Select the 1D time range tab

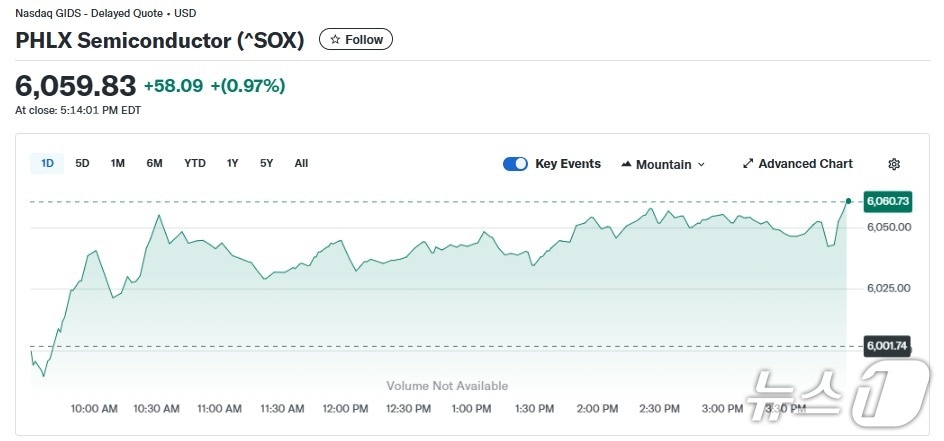[x=47, y=163]
